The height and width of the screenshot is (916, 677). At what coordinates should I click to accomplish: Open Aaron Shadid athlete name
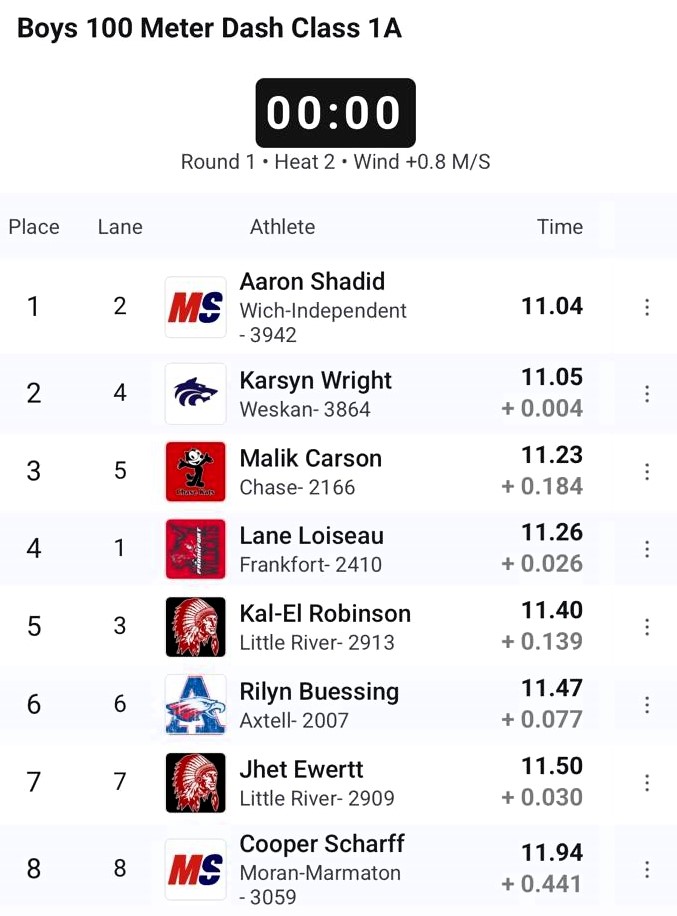click(312, 282)
